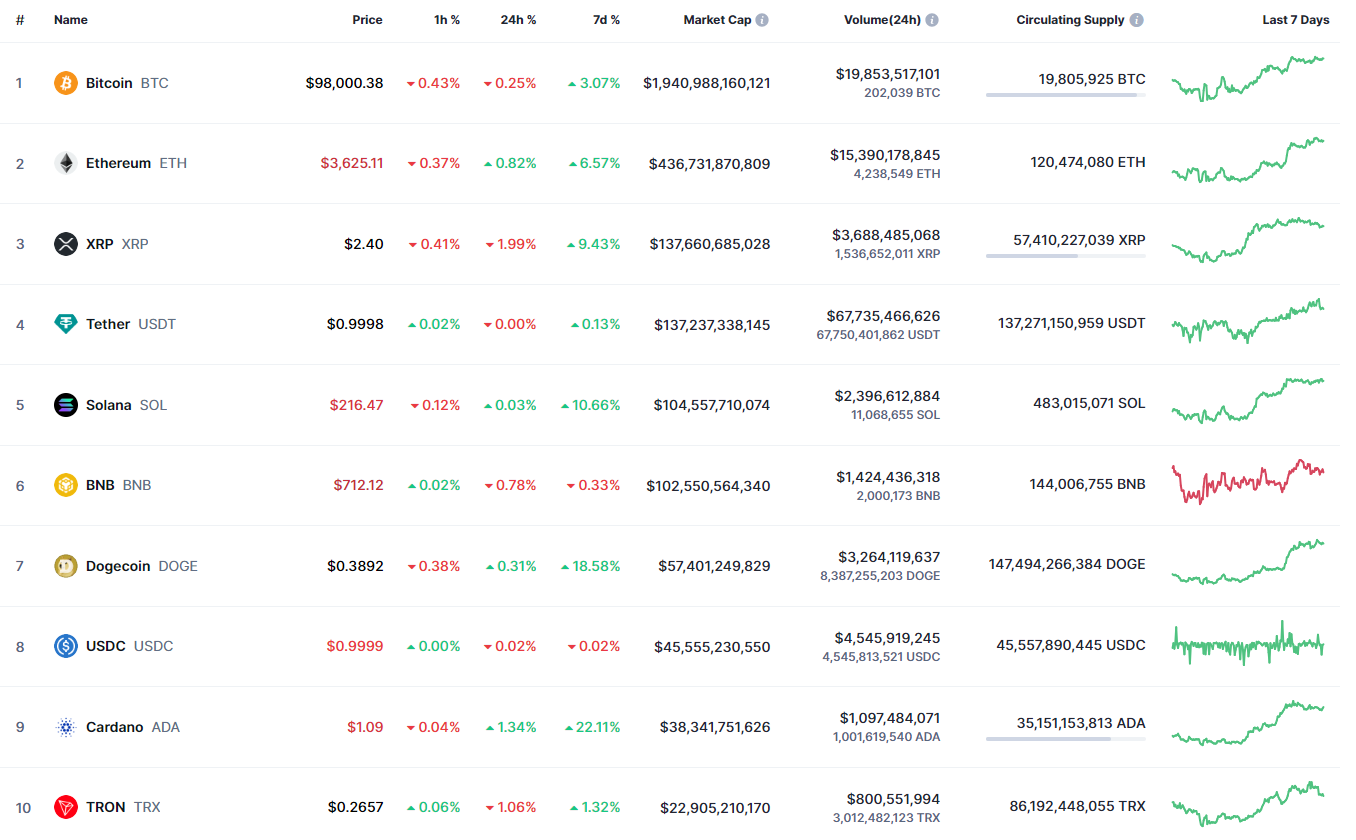Click the Tether logo icon
1356x840 pixels.
(x=66, y=324)
